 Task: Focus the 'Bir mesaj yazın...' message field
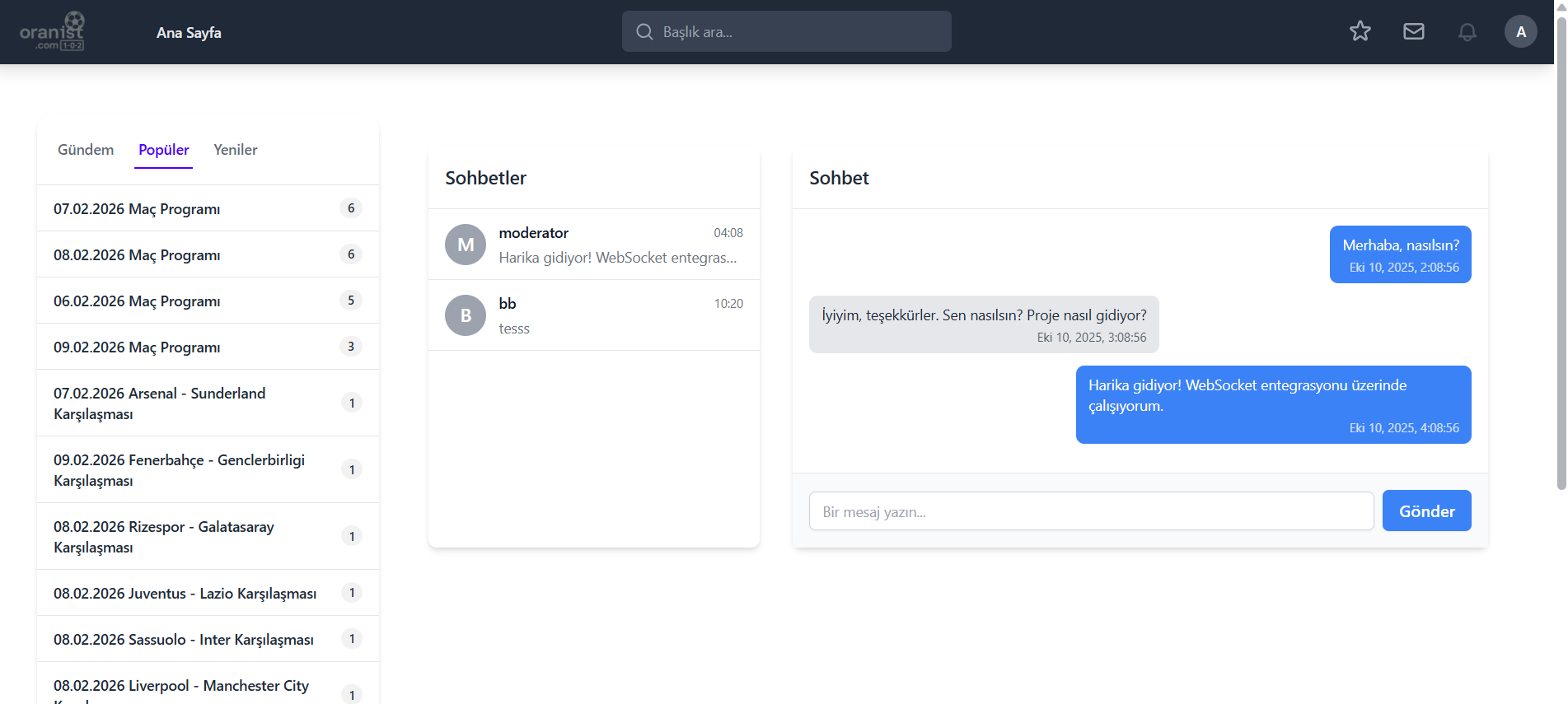coord(1090,511)
